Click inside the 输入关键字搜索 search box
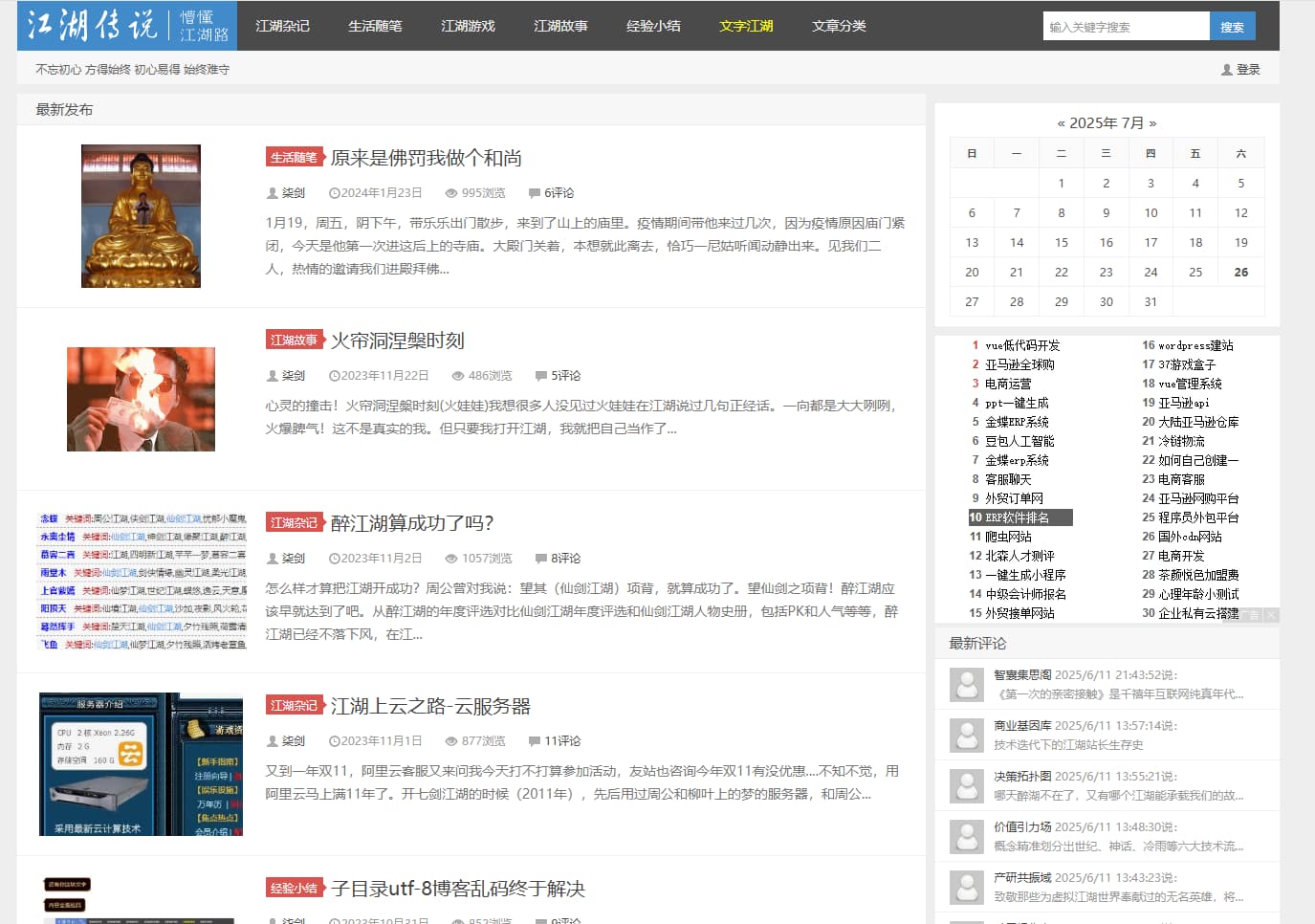The width and height of the screenshot is (1315, 924). 1126,26
